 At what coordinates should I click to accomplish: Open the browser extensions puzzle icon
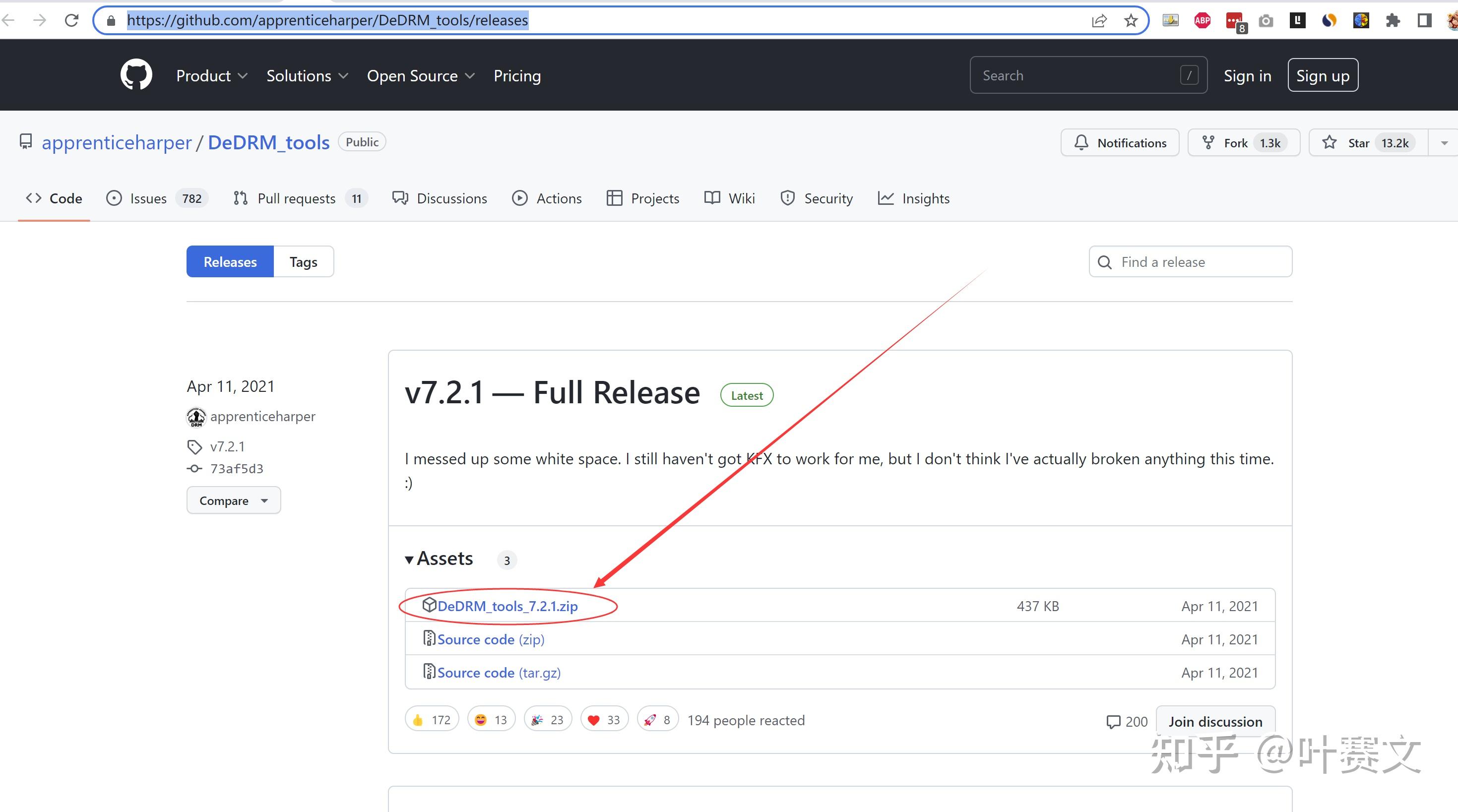[1393, 20]
